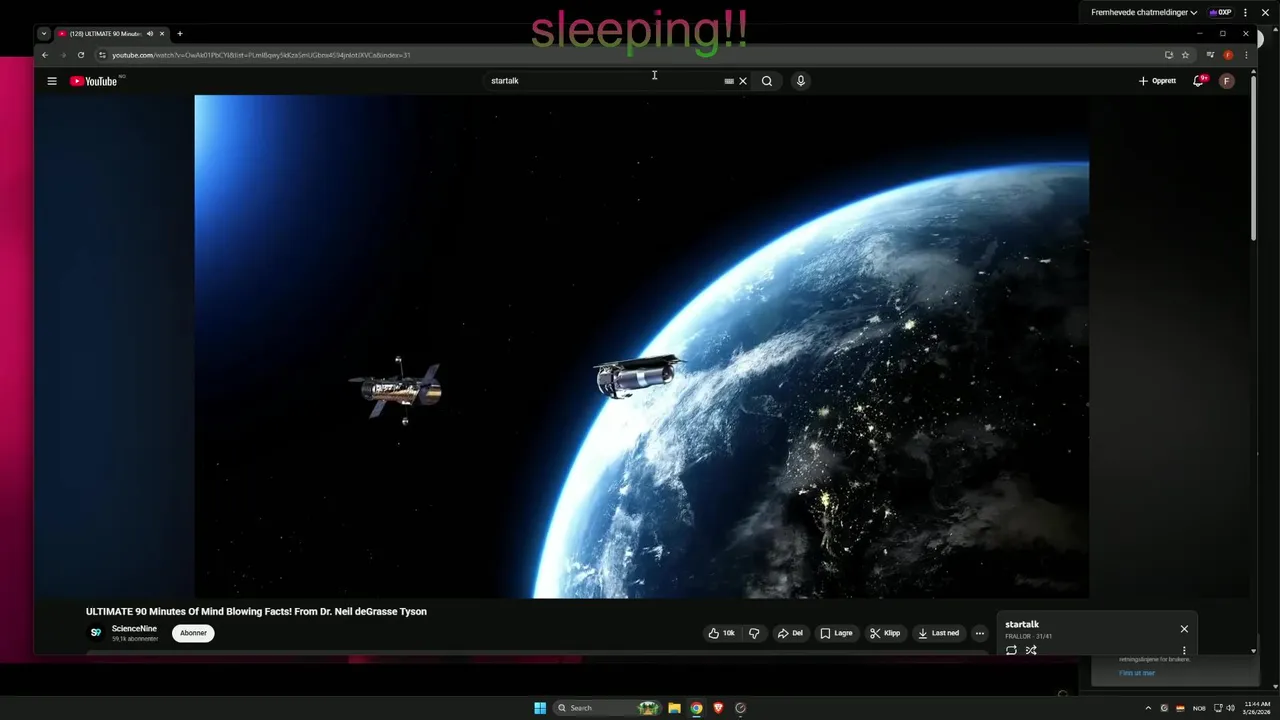The height and width of the screenshot is (720, 1280).
Task: Start voice search with microphone
Action: (800, 81)
